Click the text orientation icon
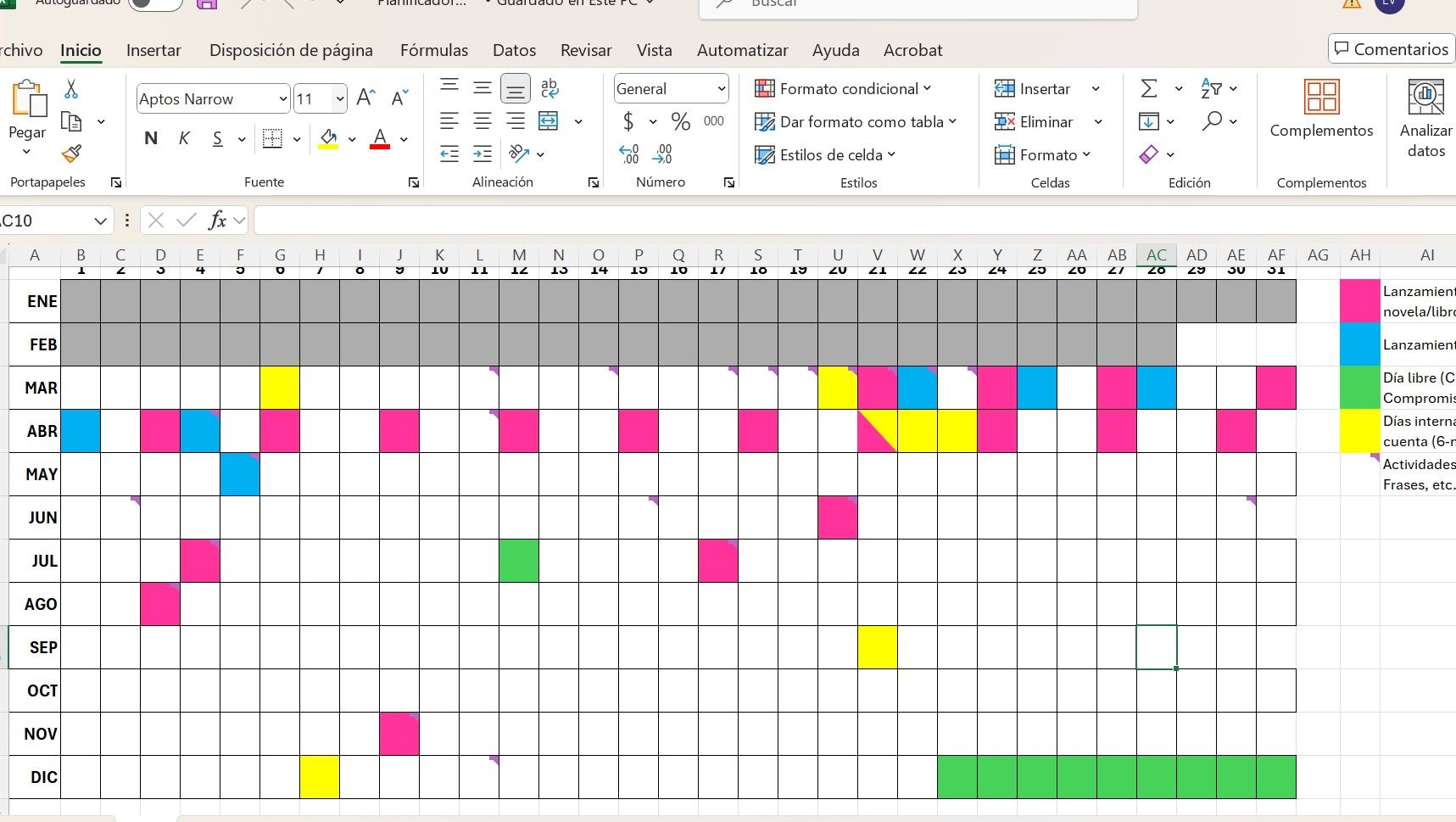 [518, 154]
